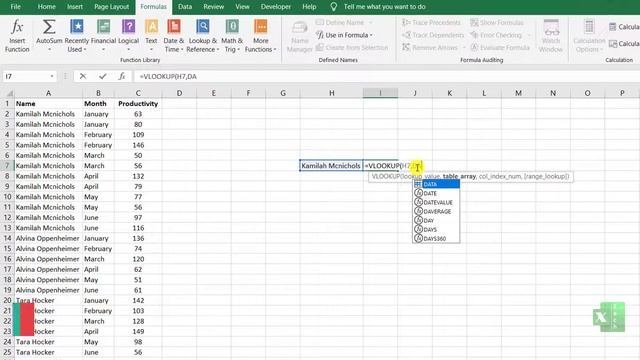The image size is (640, 360).
Task: Click table_array in VLOOKUP tooltip
Action: pyautogui.click(x=459, y=176)
